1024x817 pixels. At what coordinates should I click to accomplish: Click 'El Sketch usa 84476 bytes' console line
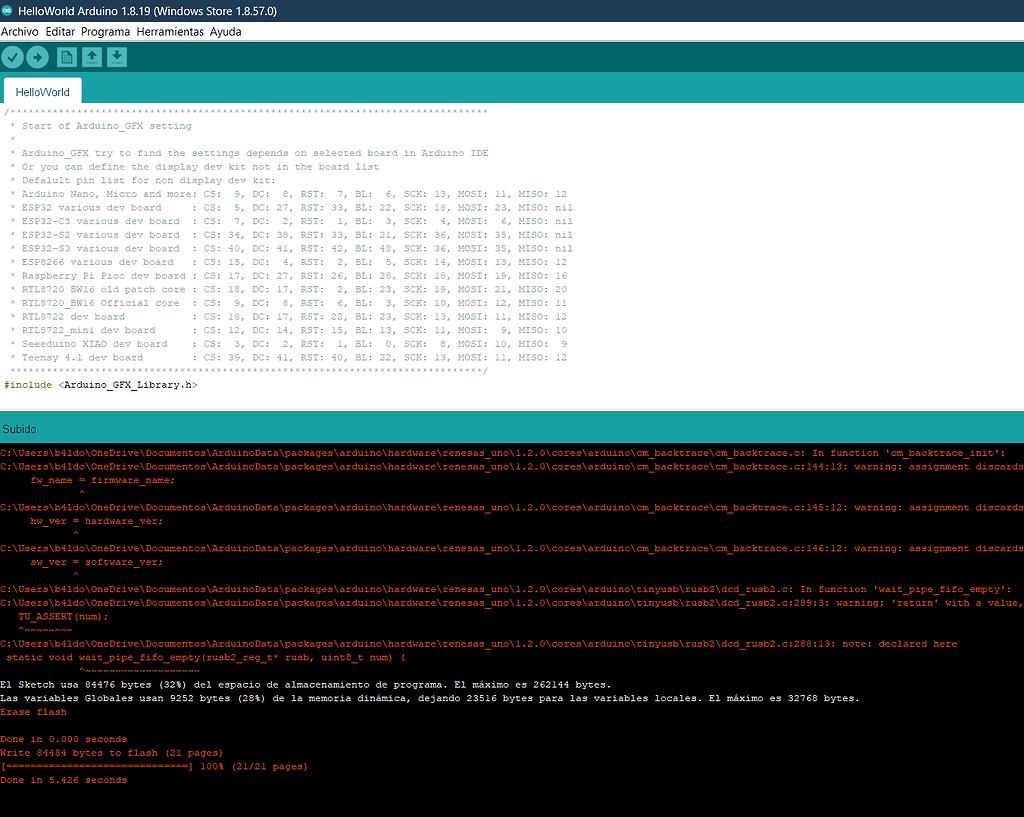tap(306, 685)
